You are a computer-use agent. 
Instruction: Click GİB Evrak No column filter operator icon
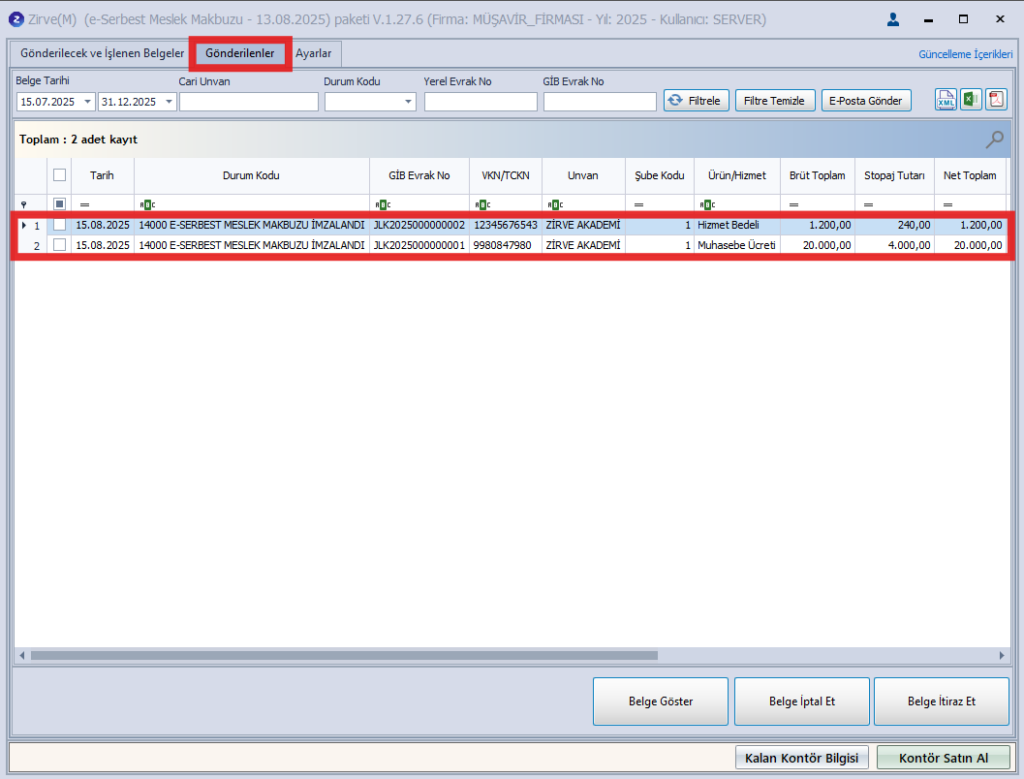tap(383, 204)
